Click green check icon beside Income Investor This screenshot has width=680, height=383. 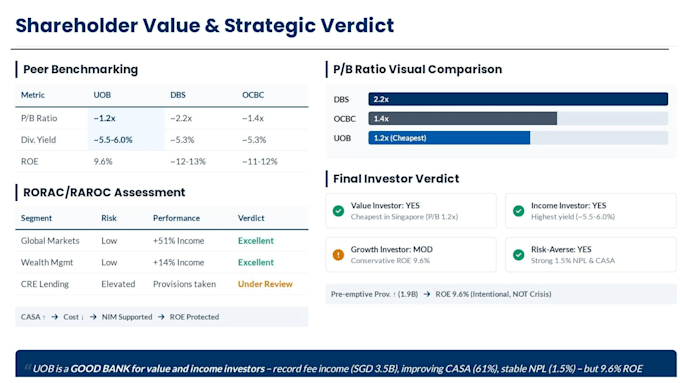pyautogui.click(x=518, y=211)
